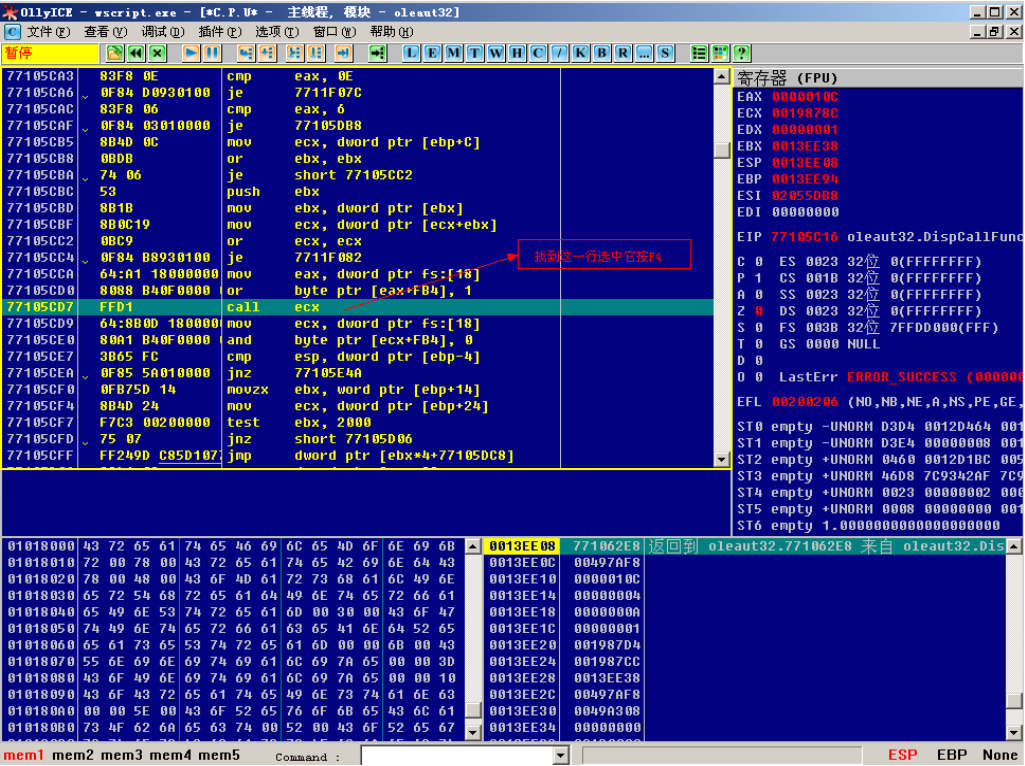Screen dimensions: 1025x766
Task: Click the Step Into toolbar icon
Action: pyautogui.click(x=246, y=54)
